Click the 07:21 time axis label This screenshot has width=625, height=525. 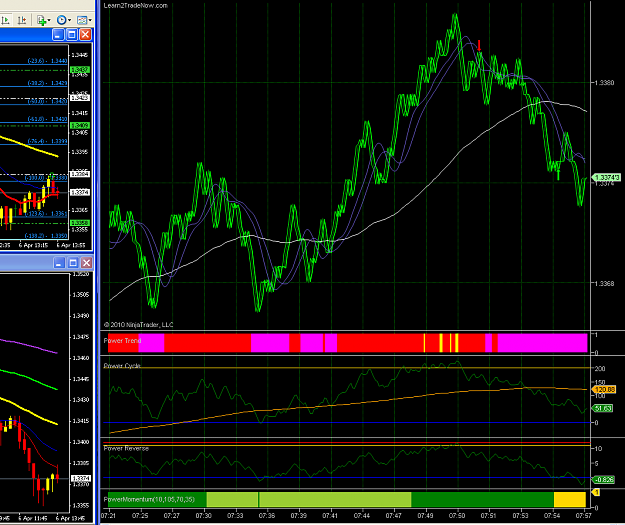coord(108,516)
